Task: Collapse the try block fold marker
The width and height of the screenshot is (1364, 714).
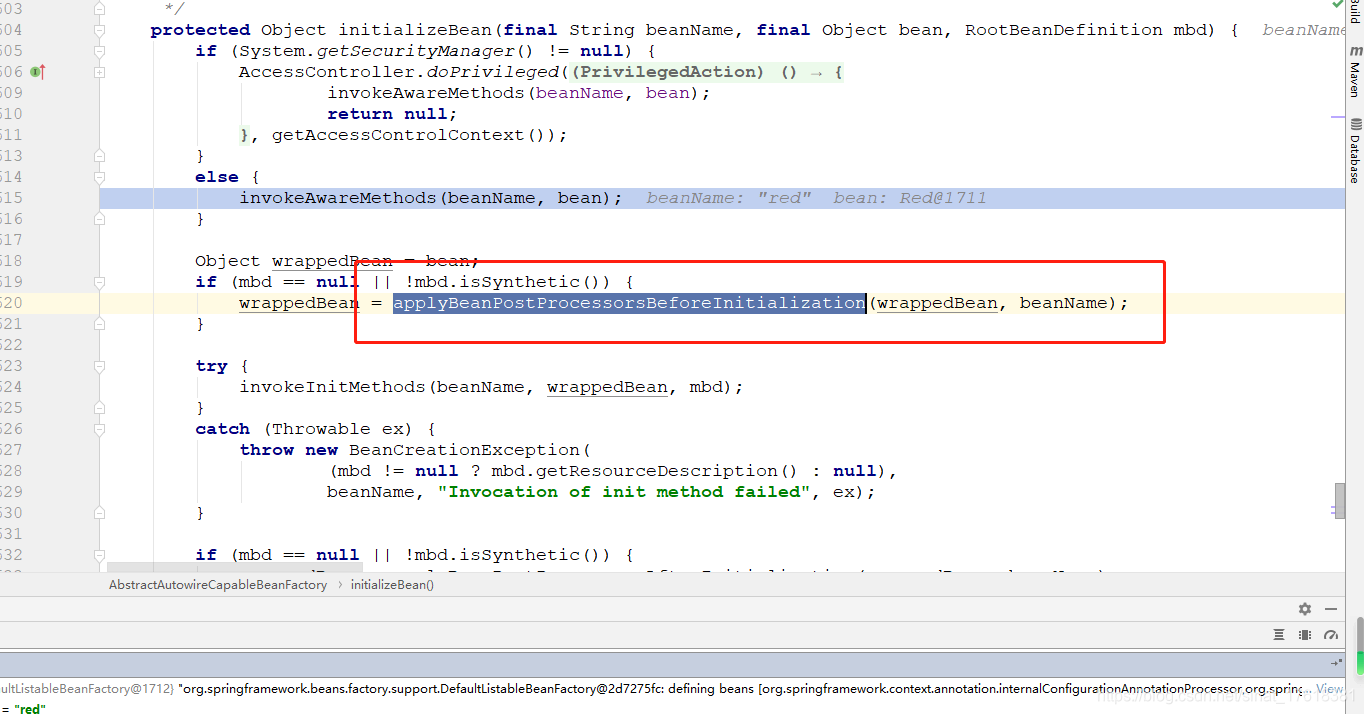Action: coord(99,366)
